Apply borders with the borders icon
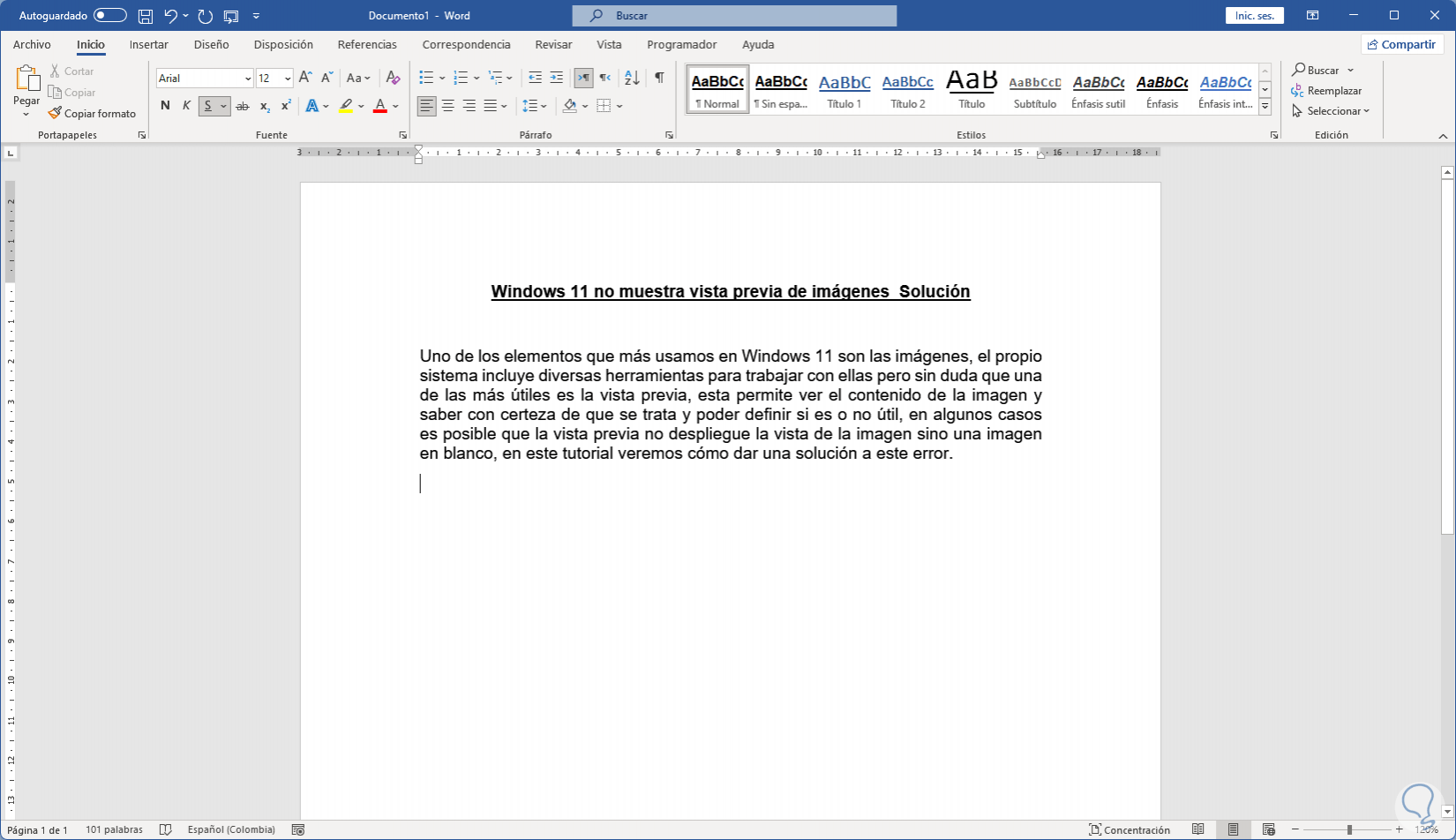Screen dimensions: 1456x840 [x=604, y=106]
